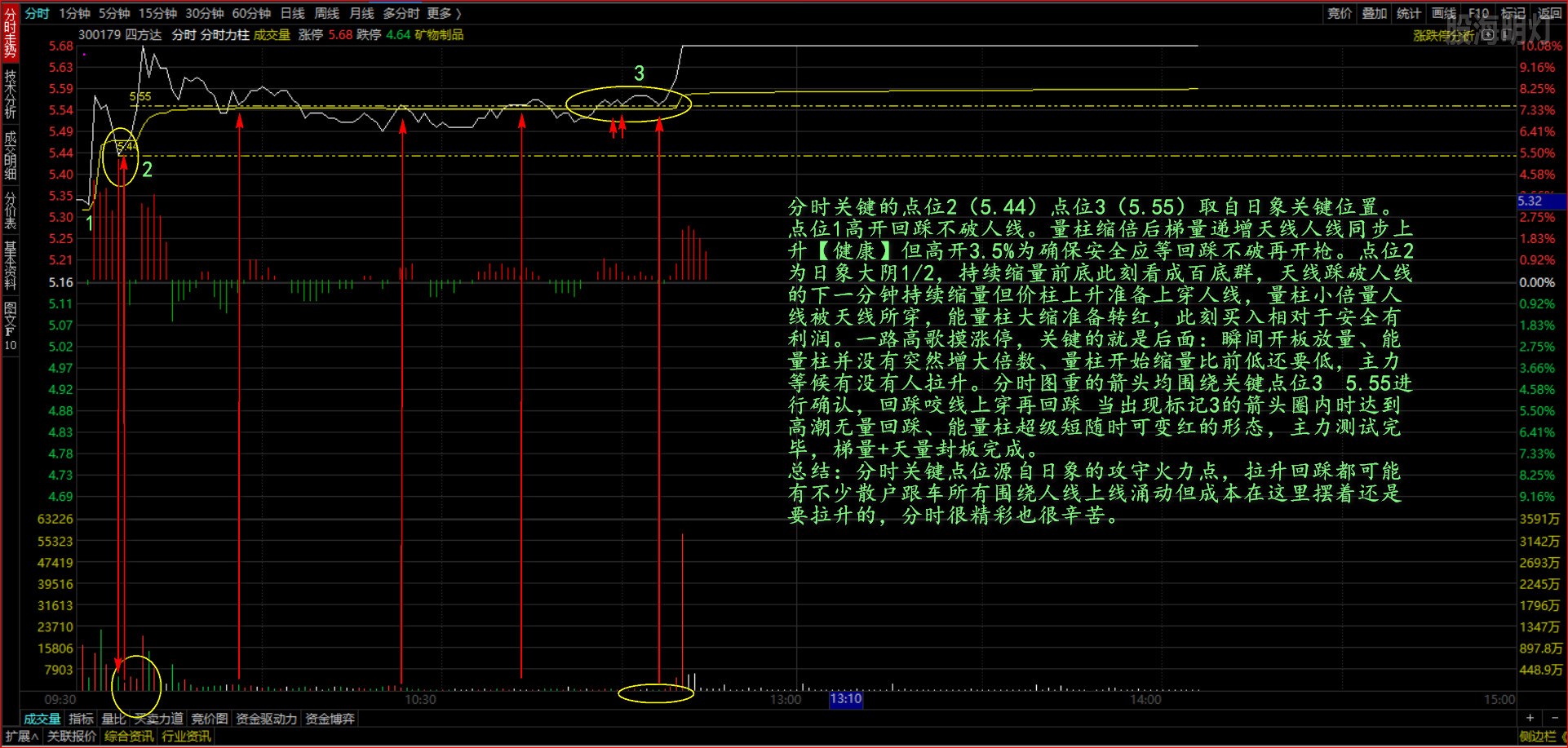
Task: Click the 竞价 toolbar button
Action: 1340,13
